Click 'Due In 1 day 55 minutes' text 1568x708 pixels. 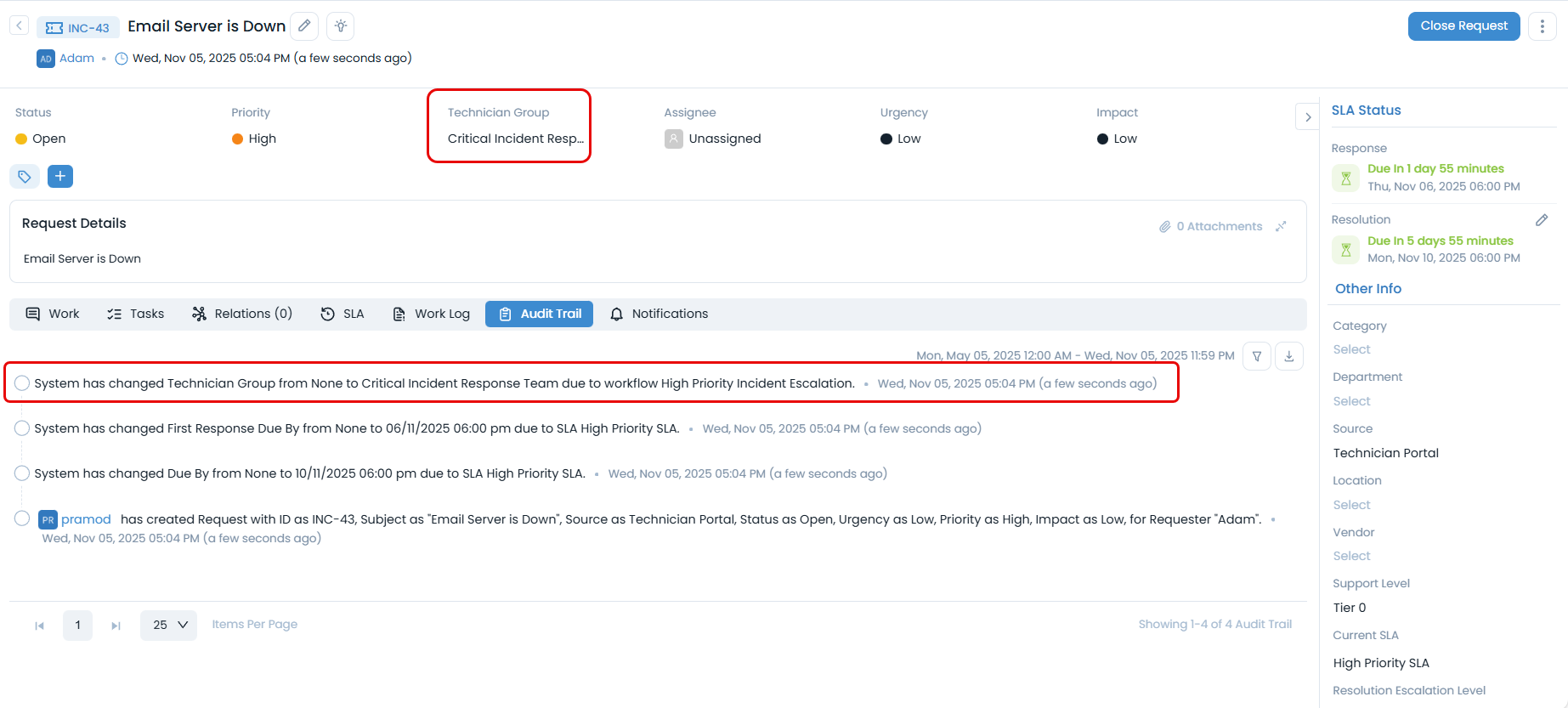coord(1435,168)
